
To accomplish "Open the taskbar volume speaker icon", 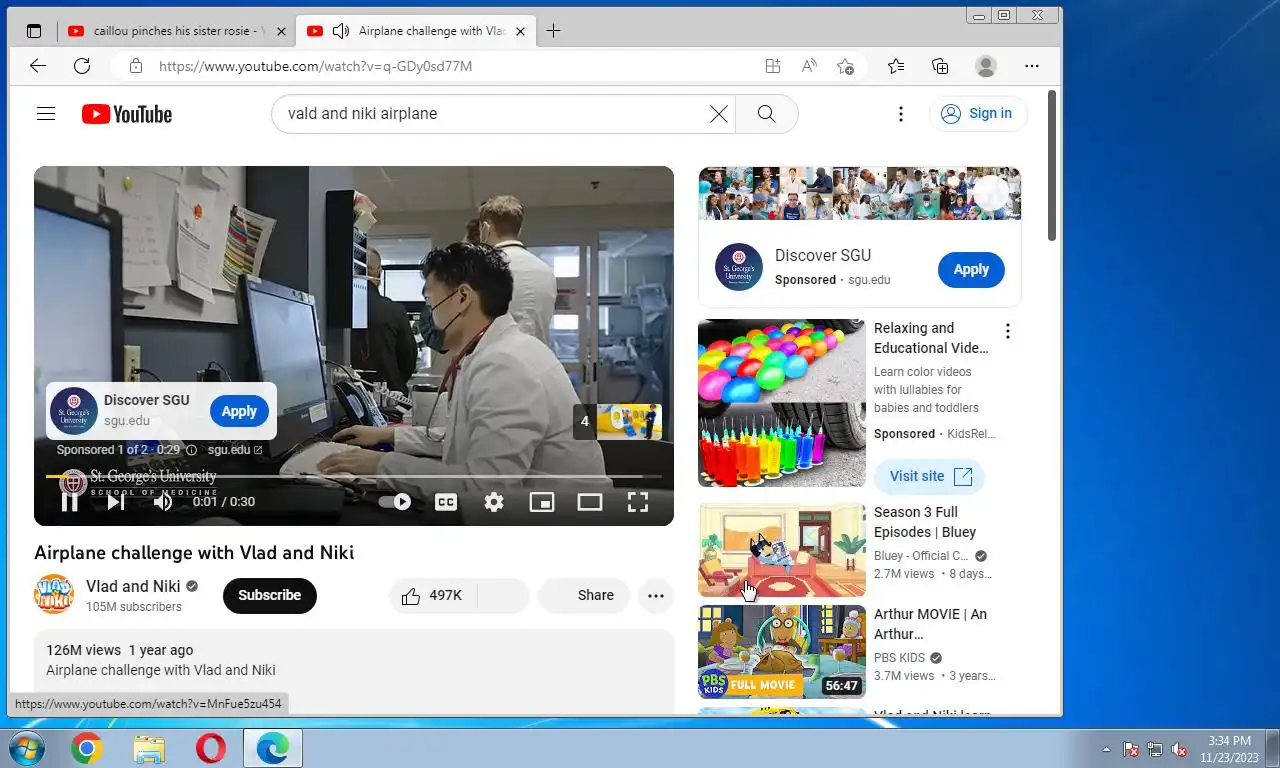I will (1179, 748).
